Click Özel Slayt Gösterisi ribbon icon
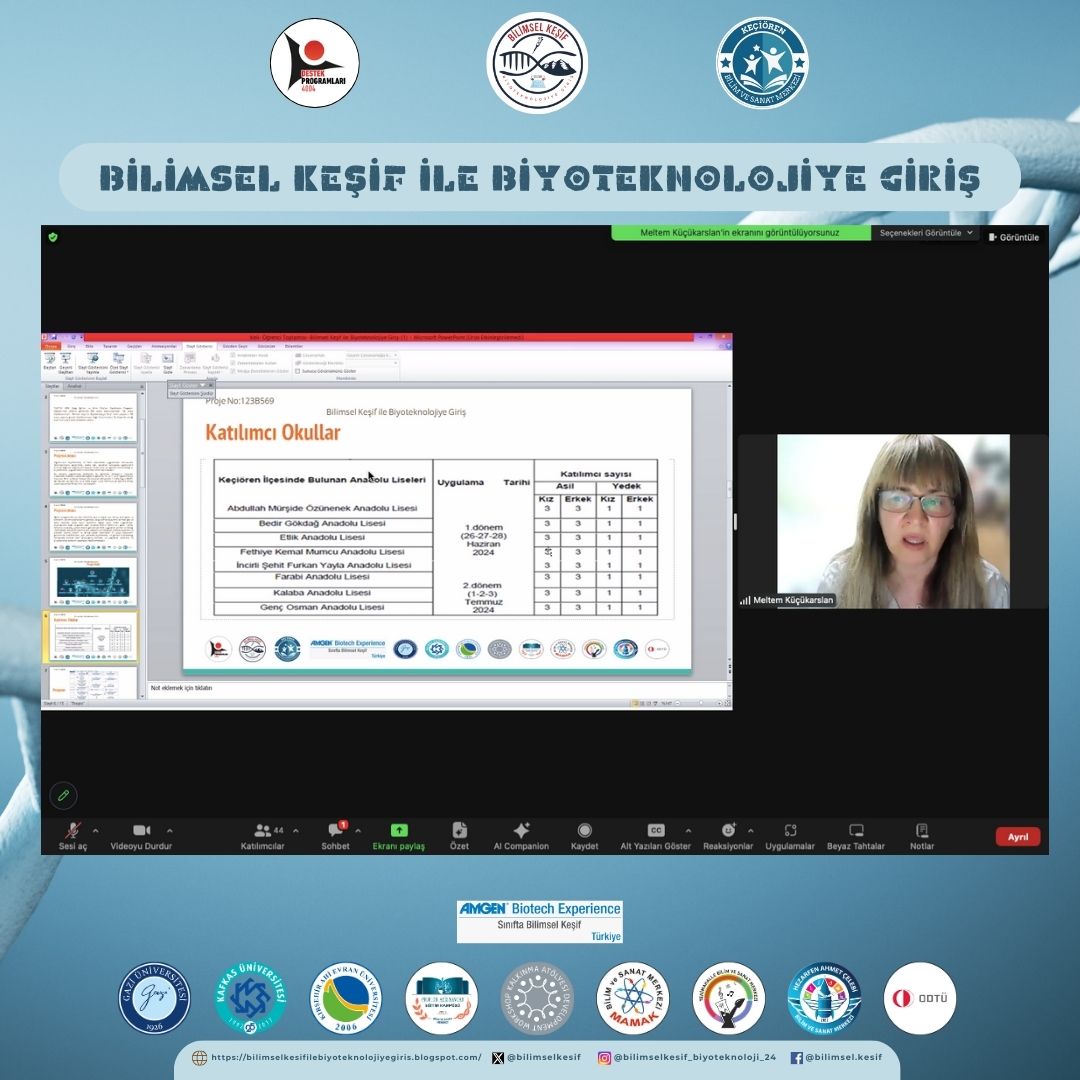The height and width of the screenshot is (1080, 1080). click(x=118, y=362)
